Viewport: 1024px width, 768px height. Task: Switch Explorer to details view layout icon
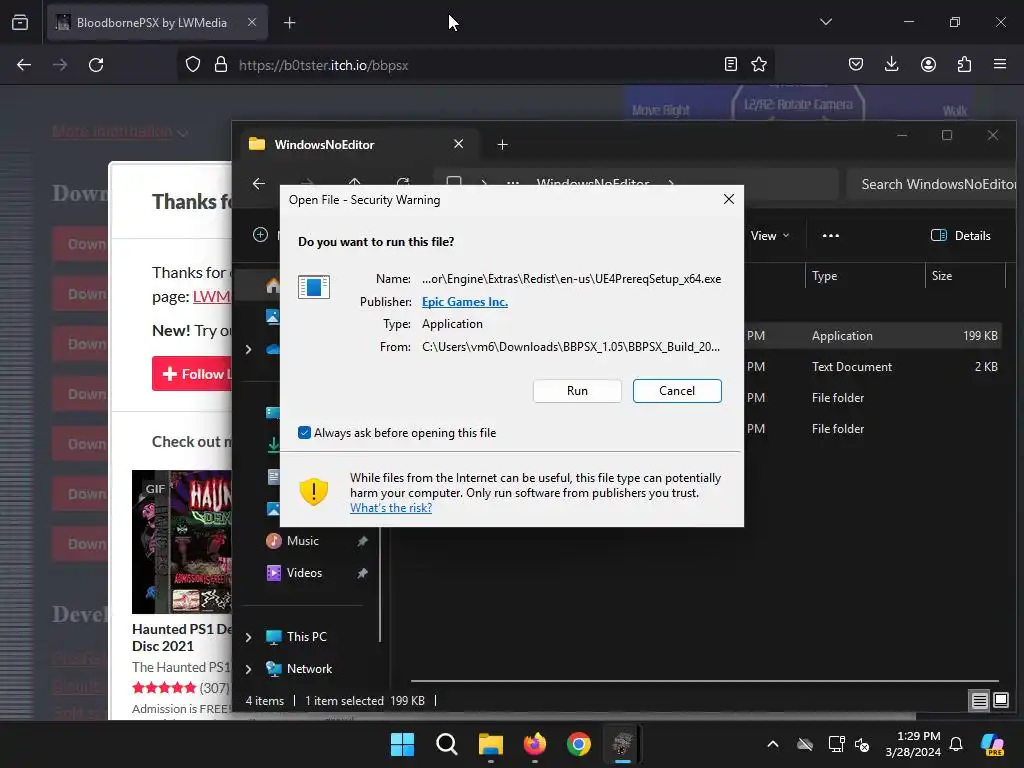[980, 701]
